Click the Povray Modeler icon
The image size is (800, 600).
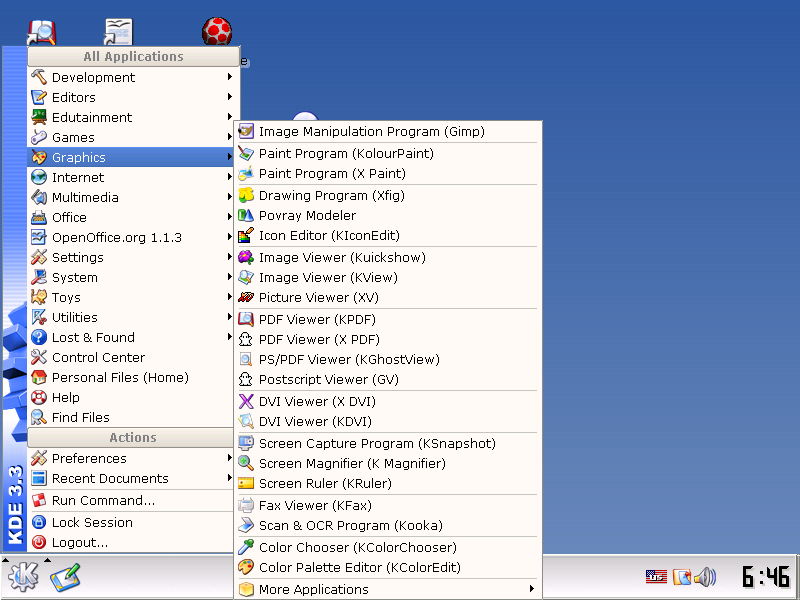click(246, 215)
